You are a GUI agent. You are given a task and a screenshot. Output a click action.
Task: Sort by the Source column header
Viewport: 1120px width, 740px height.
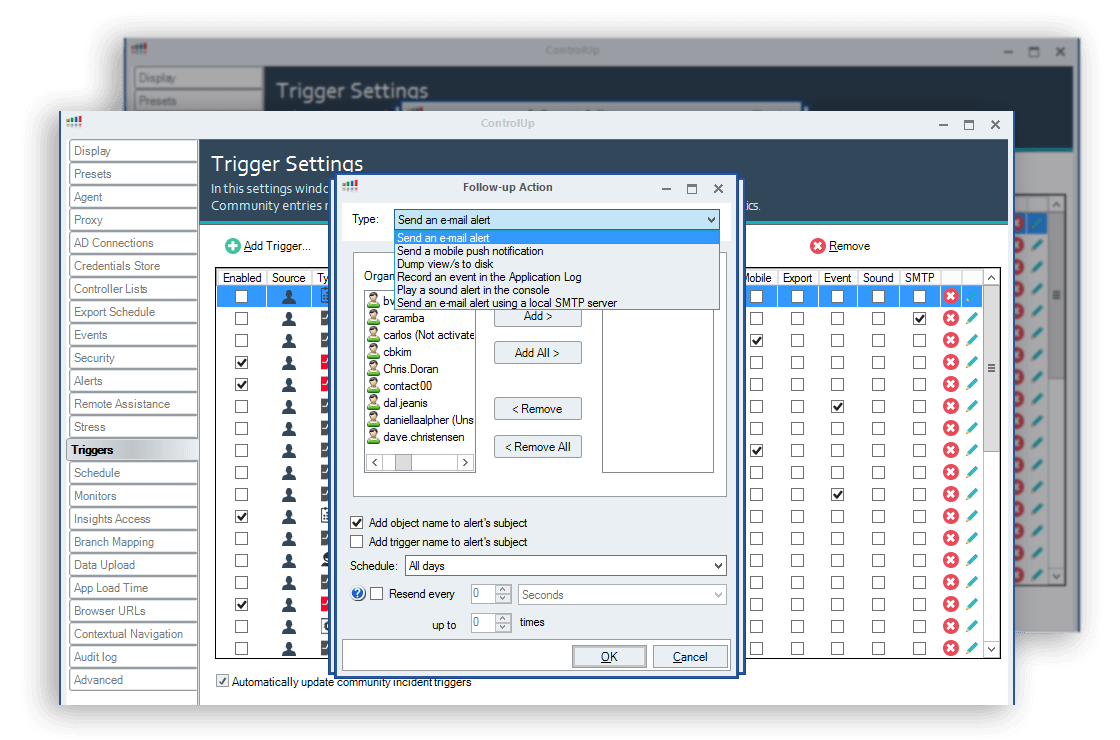[x=289, y=277]
